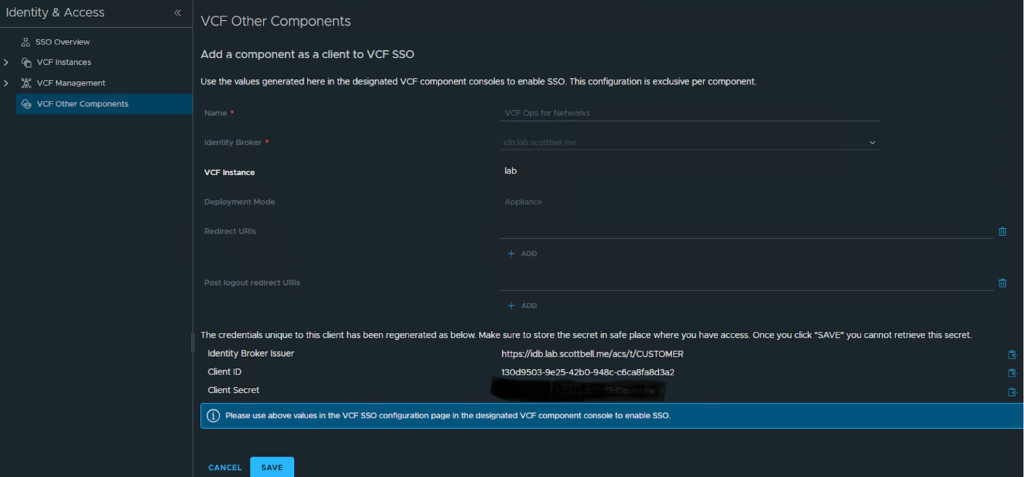Expand the VCF Management tree node

click(6, 84)
